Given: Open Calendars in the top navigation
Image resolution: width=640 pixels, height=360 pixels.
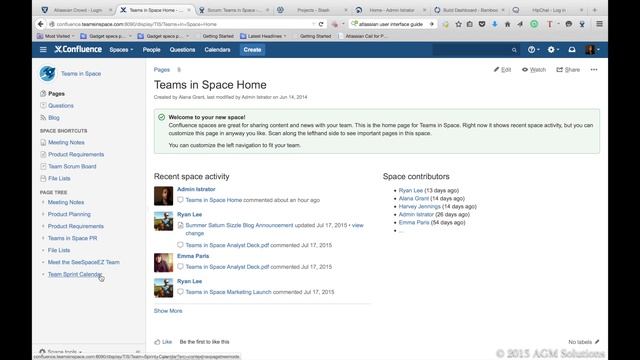Looking at the screenshot, I should click(x=218, y=50).
